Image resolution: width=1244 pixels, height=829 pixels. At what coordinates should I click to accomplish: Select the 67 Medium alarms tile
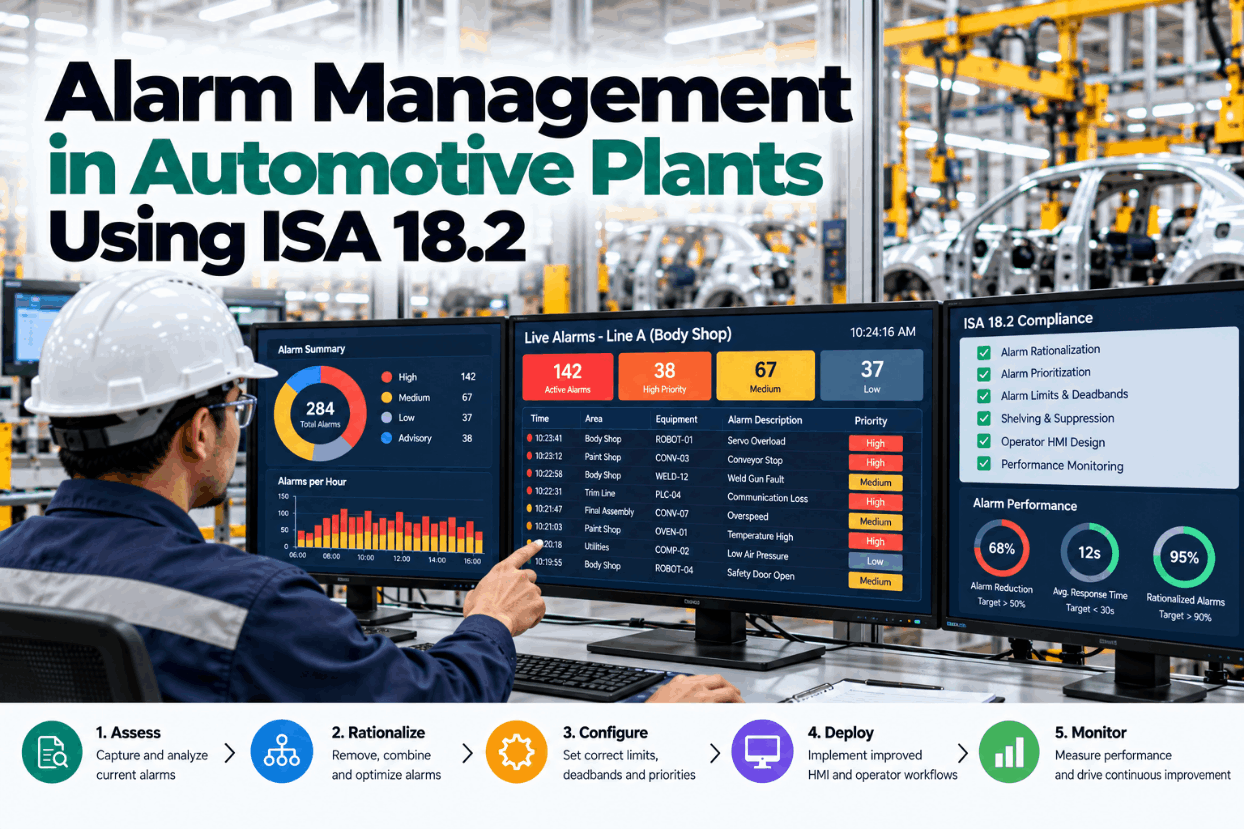(764, 377)
